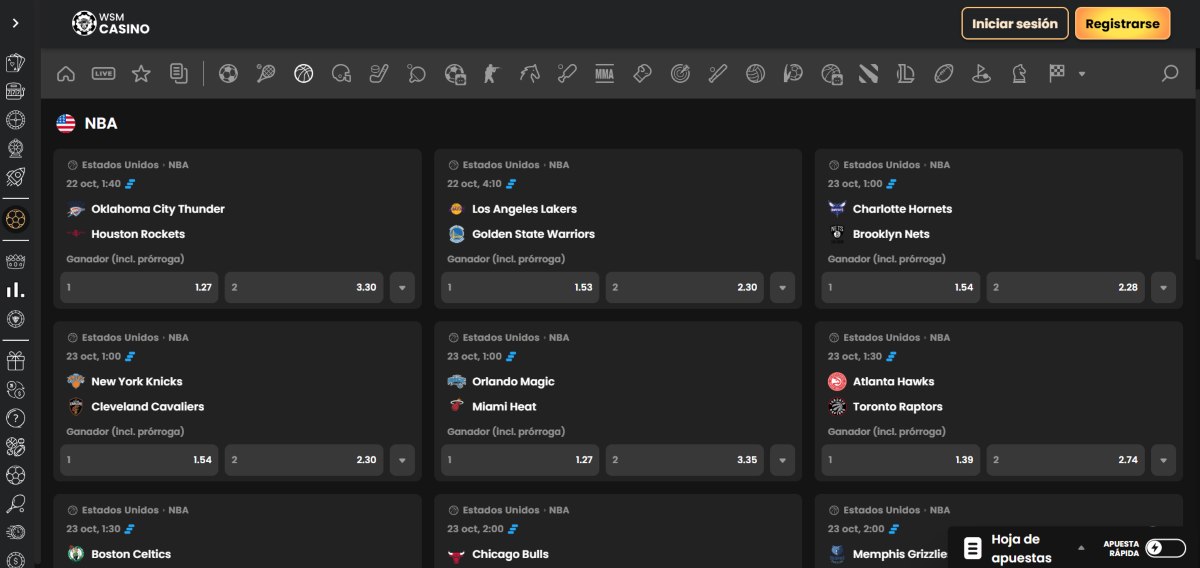The width and height of the screenshot is (1200, 568).
Task: Expand more markets for Thunder vs Rockets
Action: click(402, 287)
